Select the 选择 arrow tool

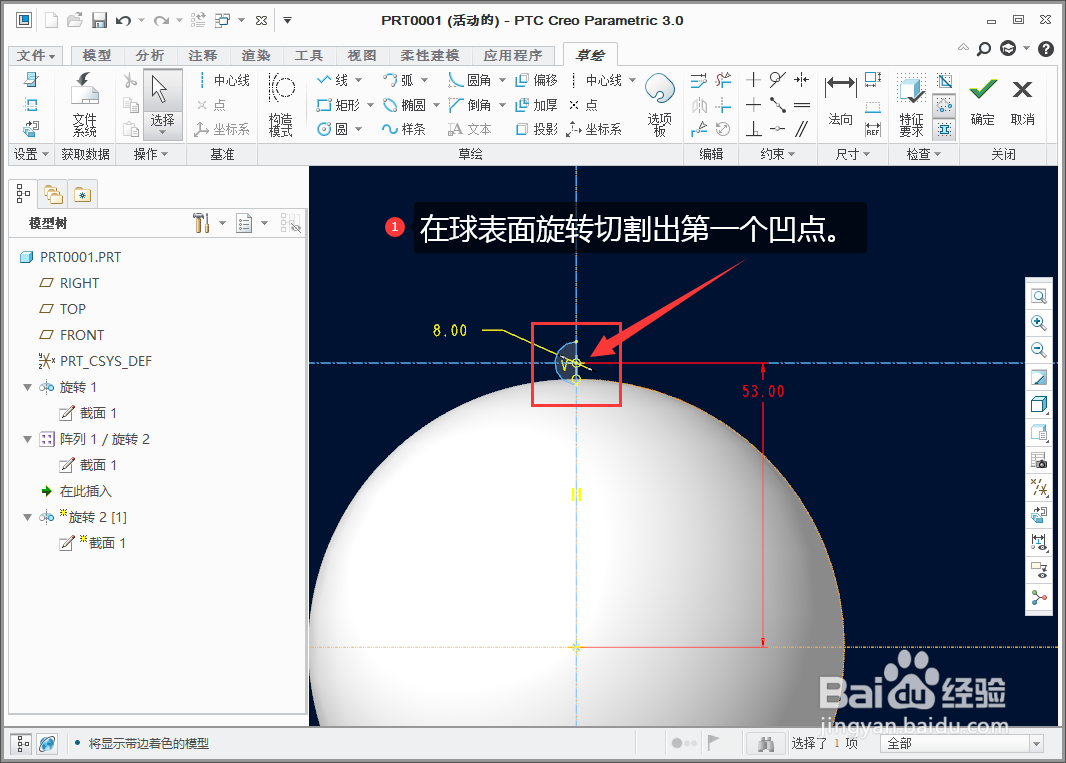(162, 103)
